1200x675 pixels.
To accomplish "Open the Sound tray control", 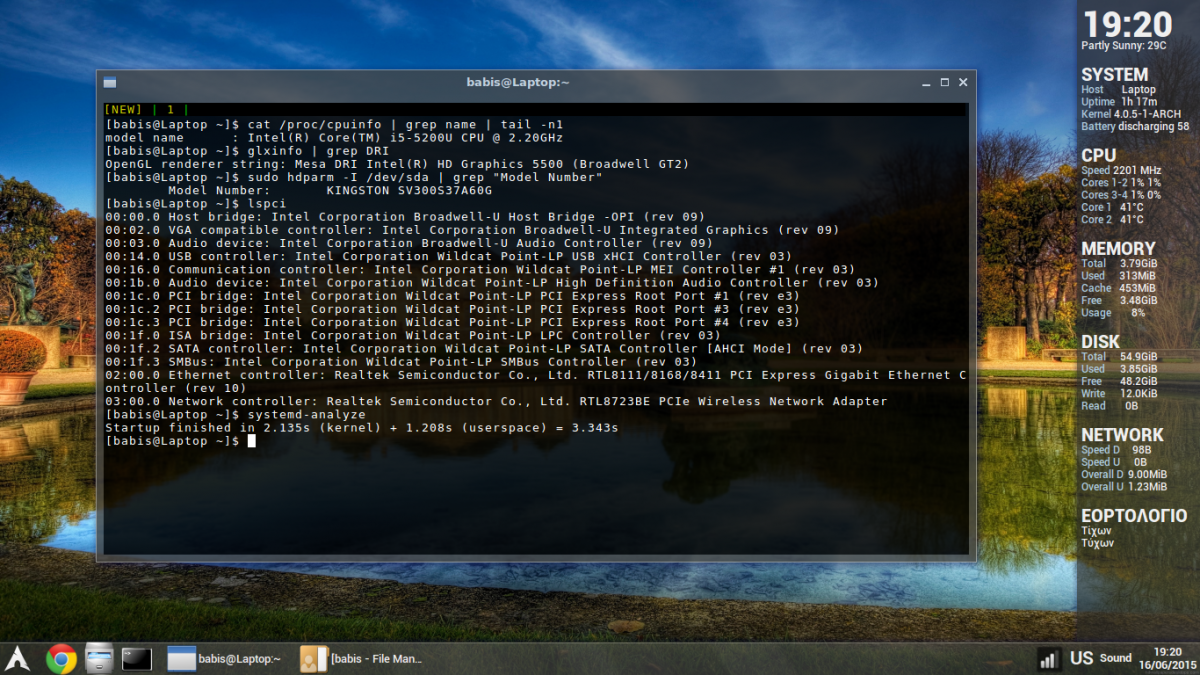I will click(1115, 658).
